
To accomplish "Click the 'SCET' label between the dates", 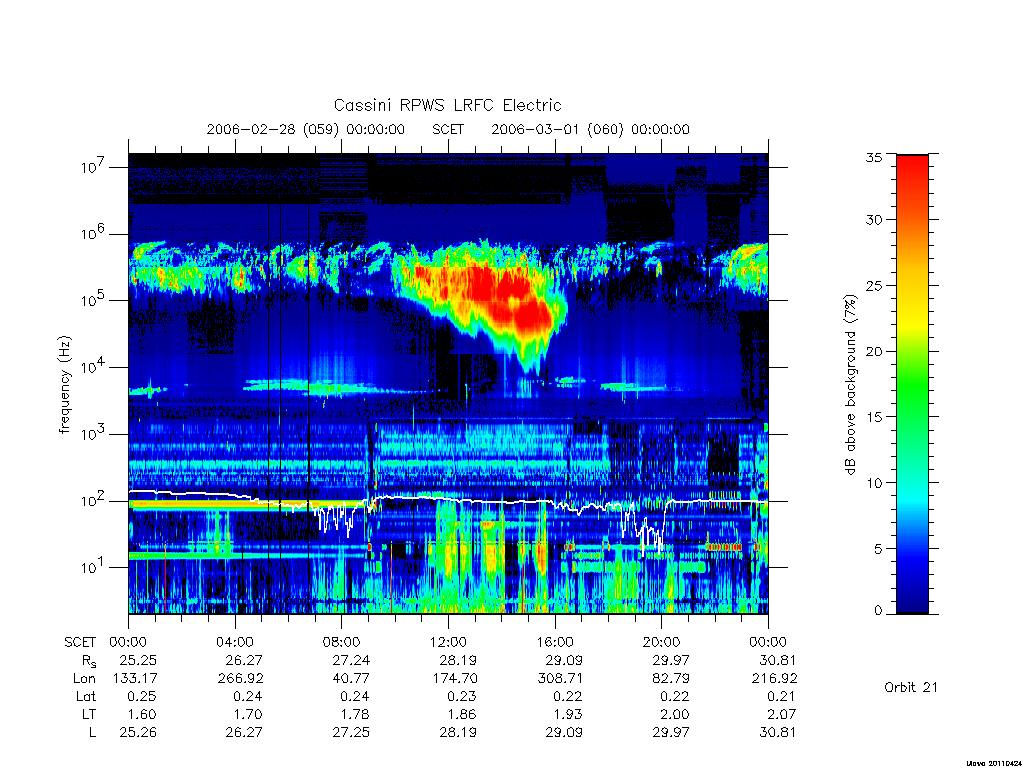I will click(x=448, y=129).
